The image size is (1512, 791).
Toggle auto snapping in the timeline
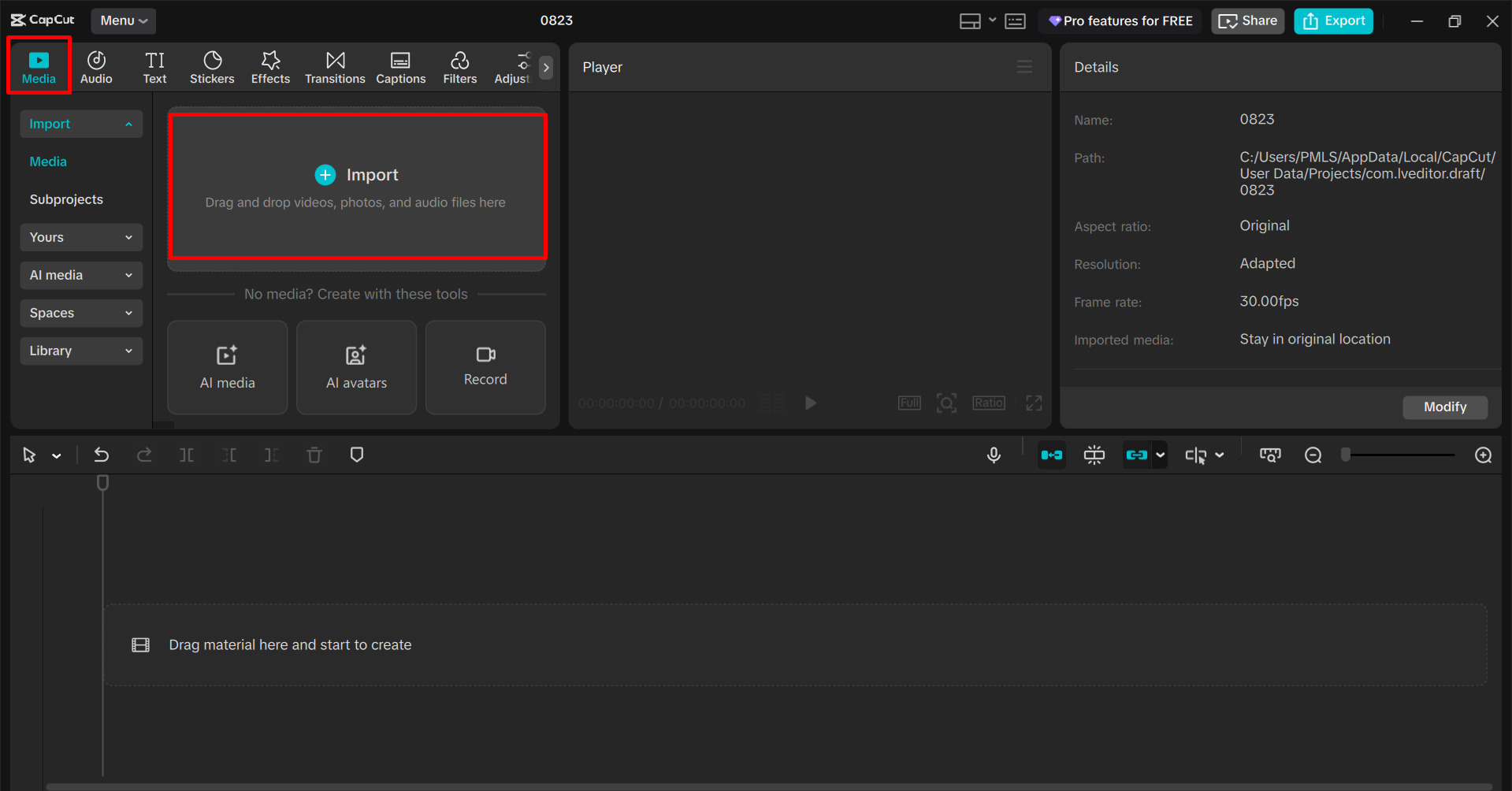pyautogui.click(x=1094, y=455)
